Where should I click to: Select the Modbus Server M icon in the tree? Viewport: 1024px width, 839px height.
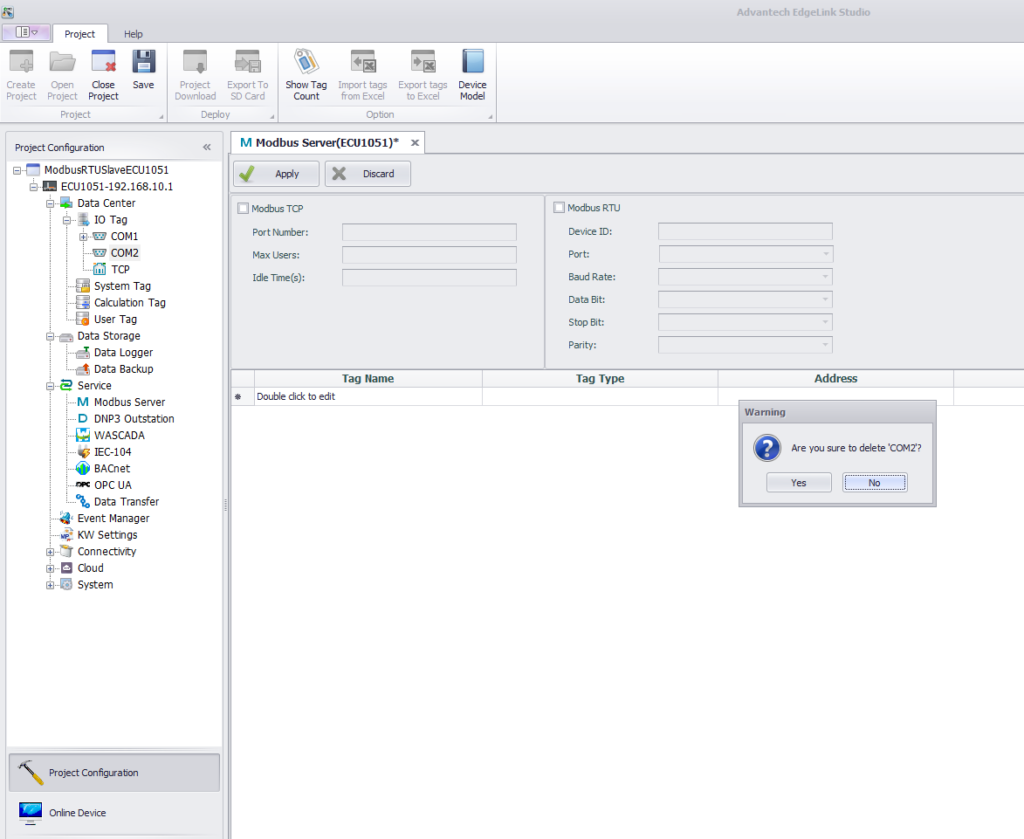tap(83, 402)
